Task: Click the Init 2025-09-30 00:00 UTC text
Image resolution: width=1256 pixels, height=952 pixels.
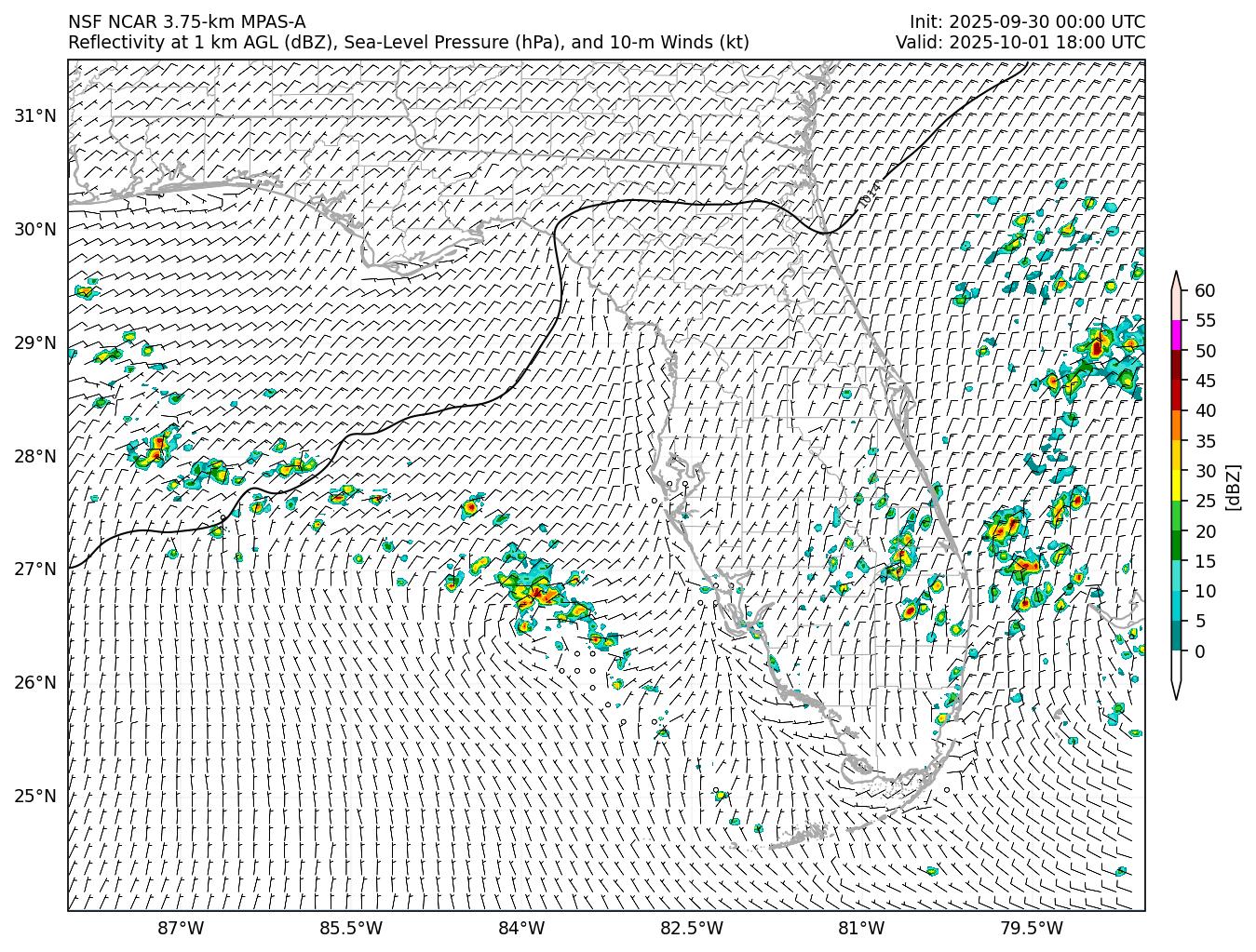Action: point(1027,22)
